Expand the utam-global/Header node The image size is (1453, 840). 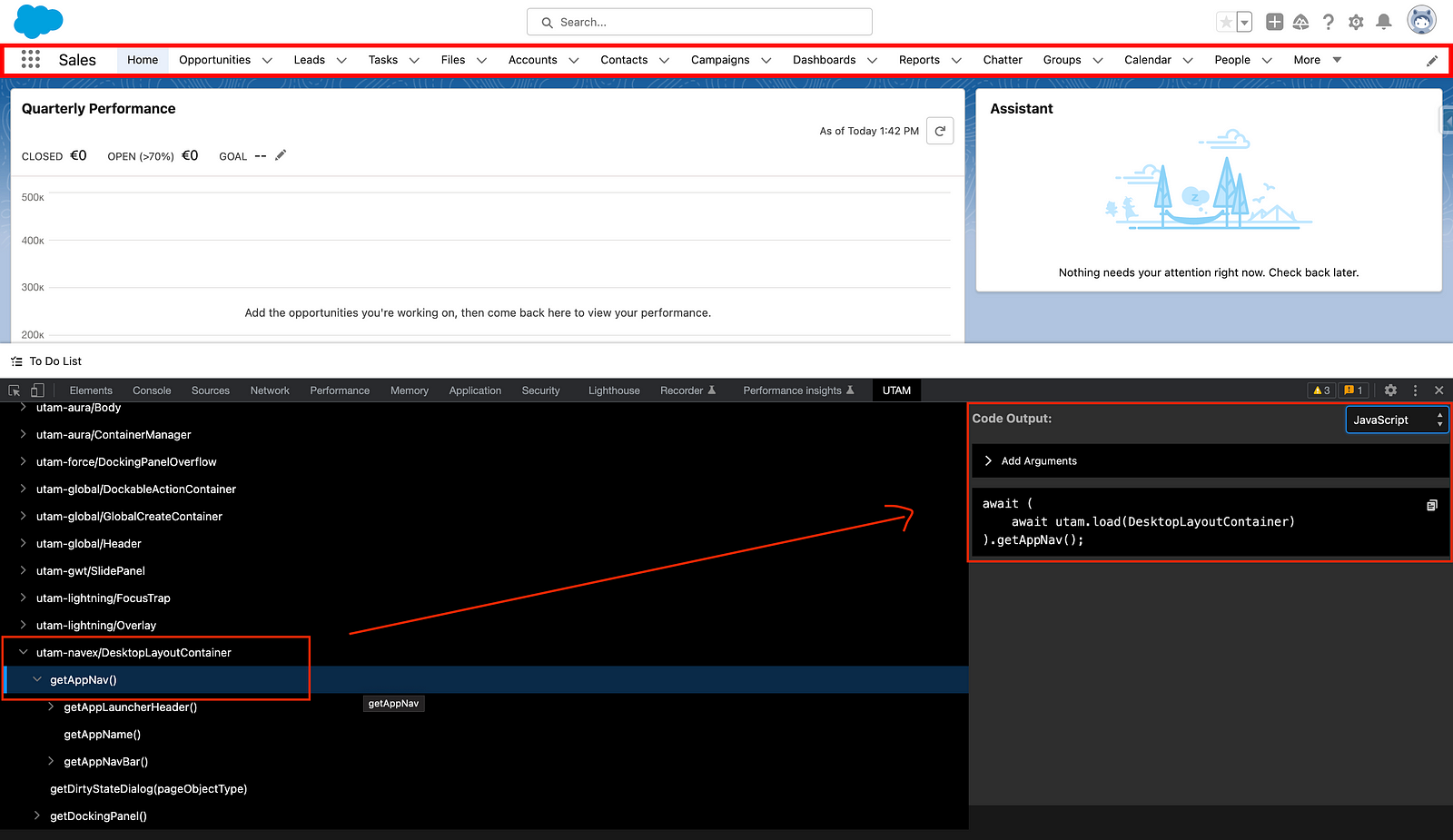click(24, 543)
